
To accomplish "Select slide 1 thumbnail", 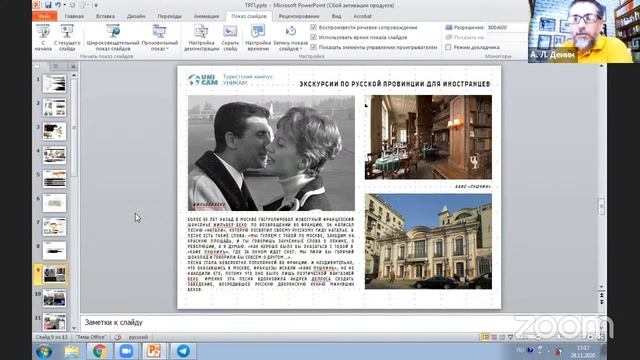I will (x=54, y=84).
